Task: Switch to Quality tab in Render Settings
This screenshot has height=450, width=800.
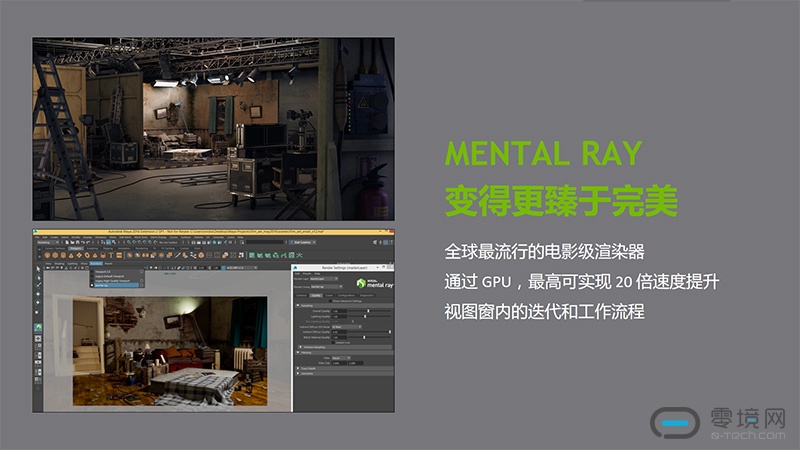Action: click(x=316, y=295)
